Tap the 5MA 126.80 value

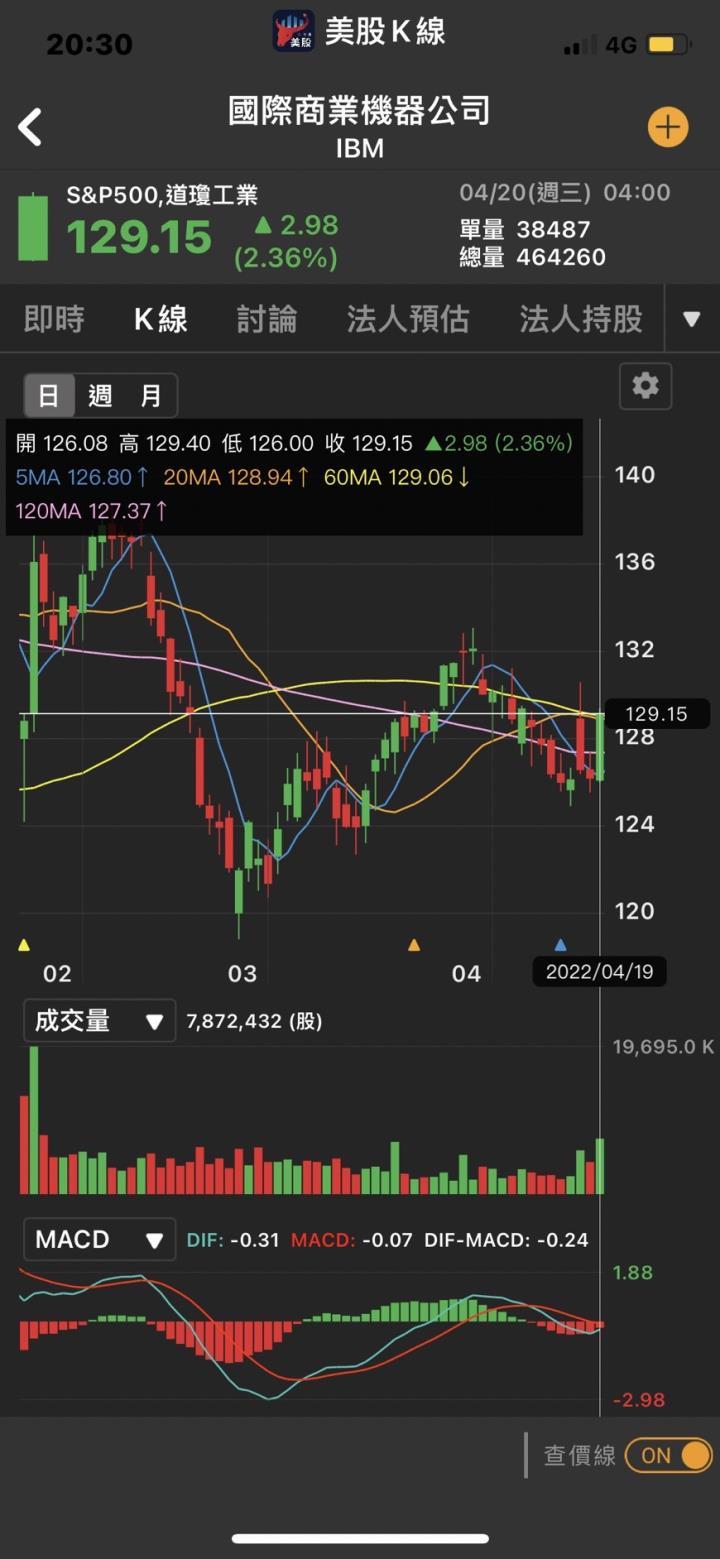(x=82, y=477)
